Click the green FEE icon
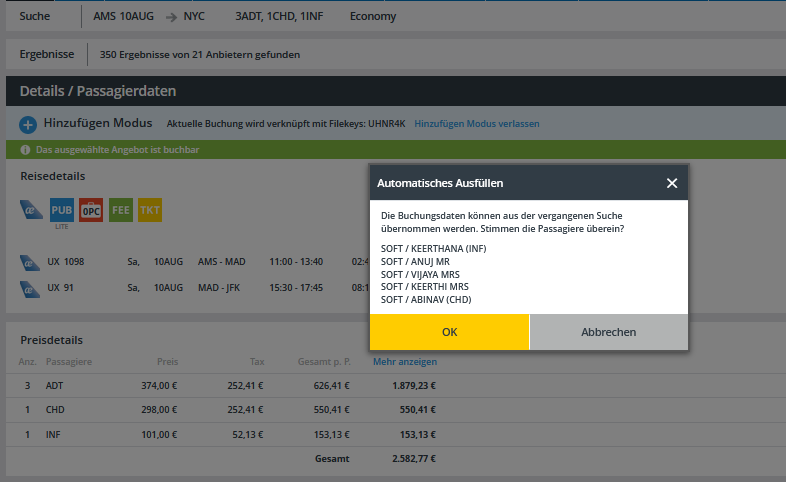Image resolution: width=786 pixels, height=482 pixels. tap(120, 210)
